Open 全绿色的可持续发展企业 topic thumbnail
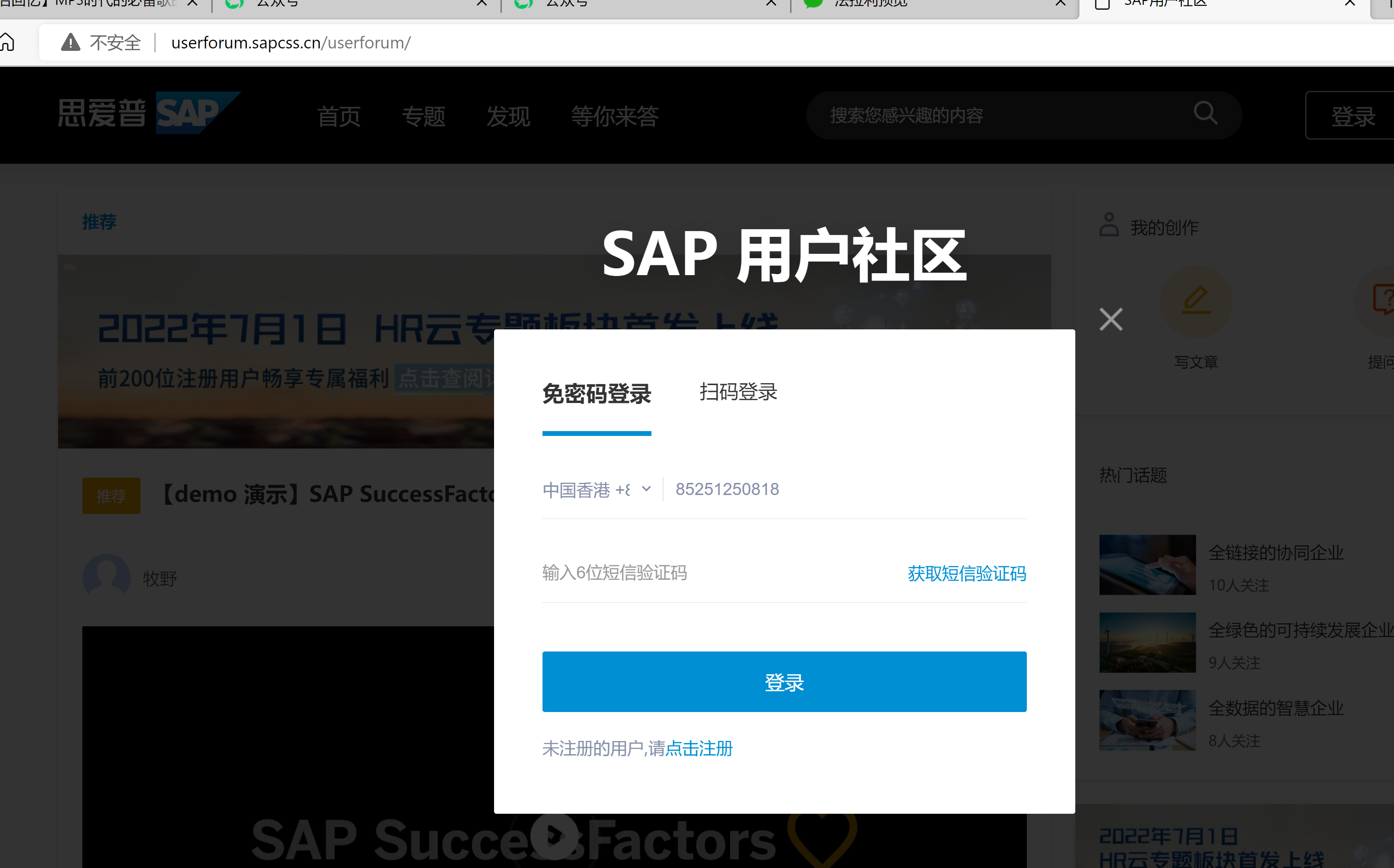This screenshot has height=868, width=1394. [x=1147, y=642]
